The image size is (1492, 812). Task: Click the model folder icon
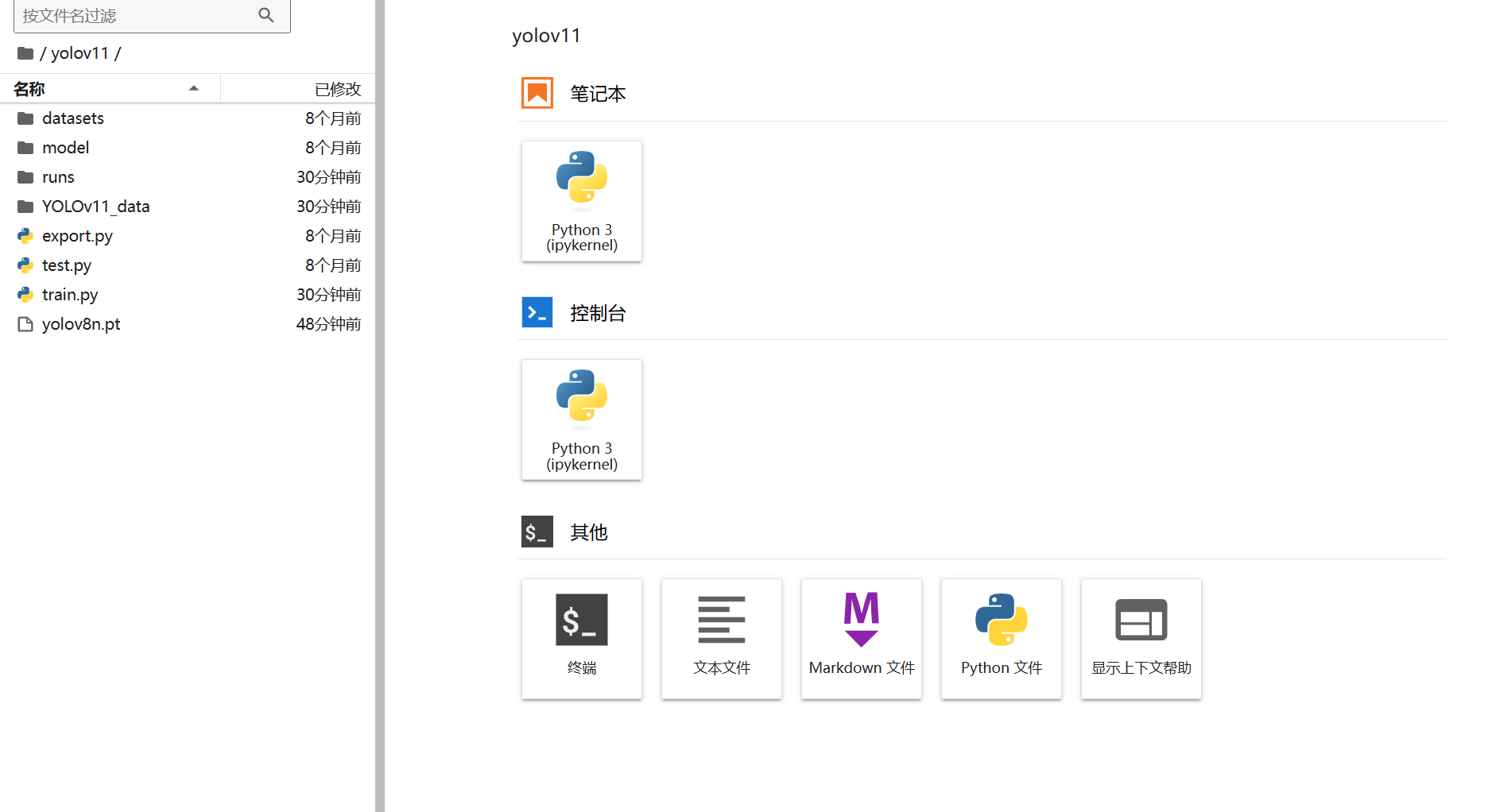pos(25,148)
